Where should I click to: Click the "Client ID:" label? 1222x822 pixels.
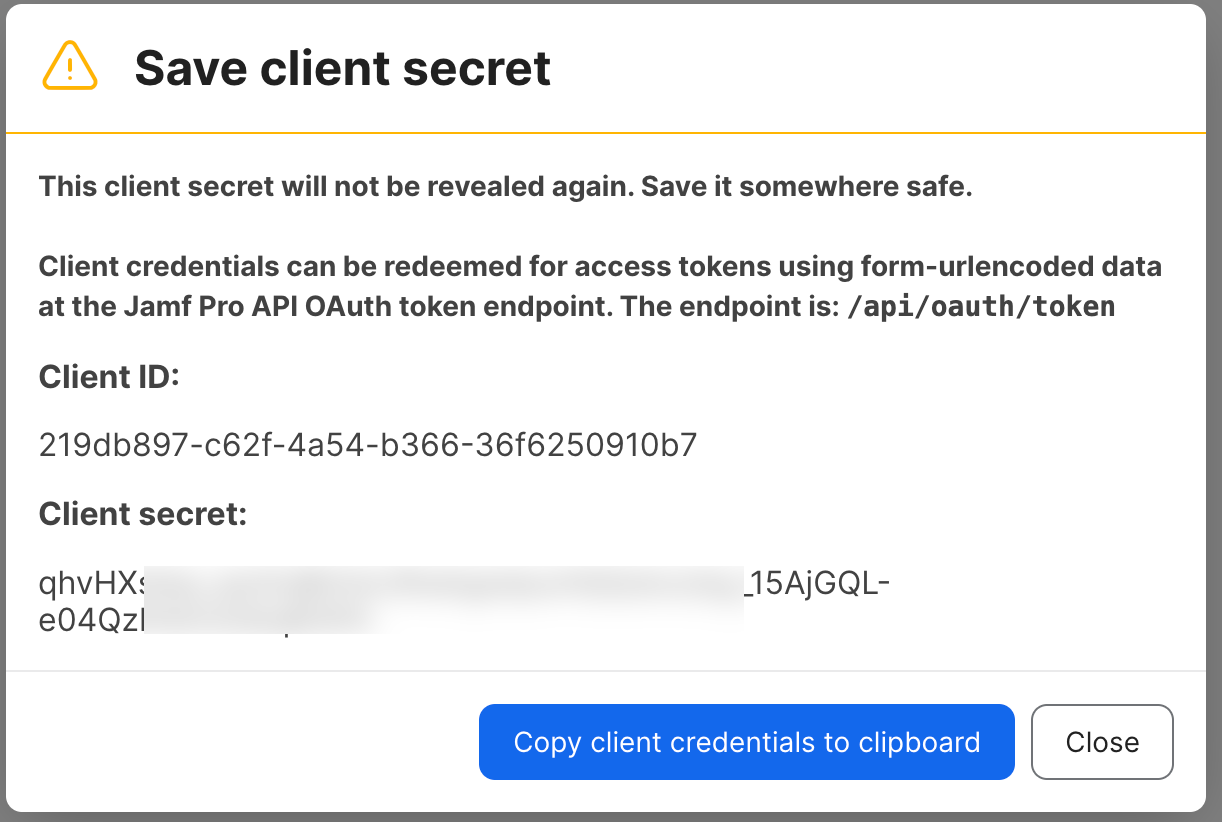108,377
